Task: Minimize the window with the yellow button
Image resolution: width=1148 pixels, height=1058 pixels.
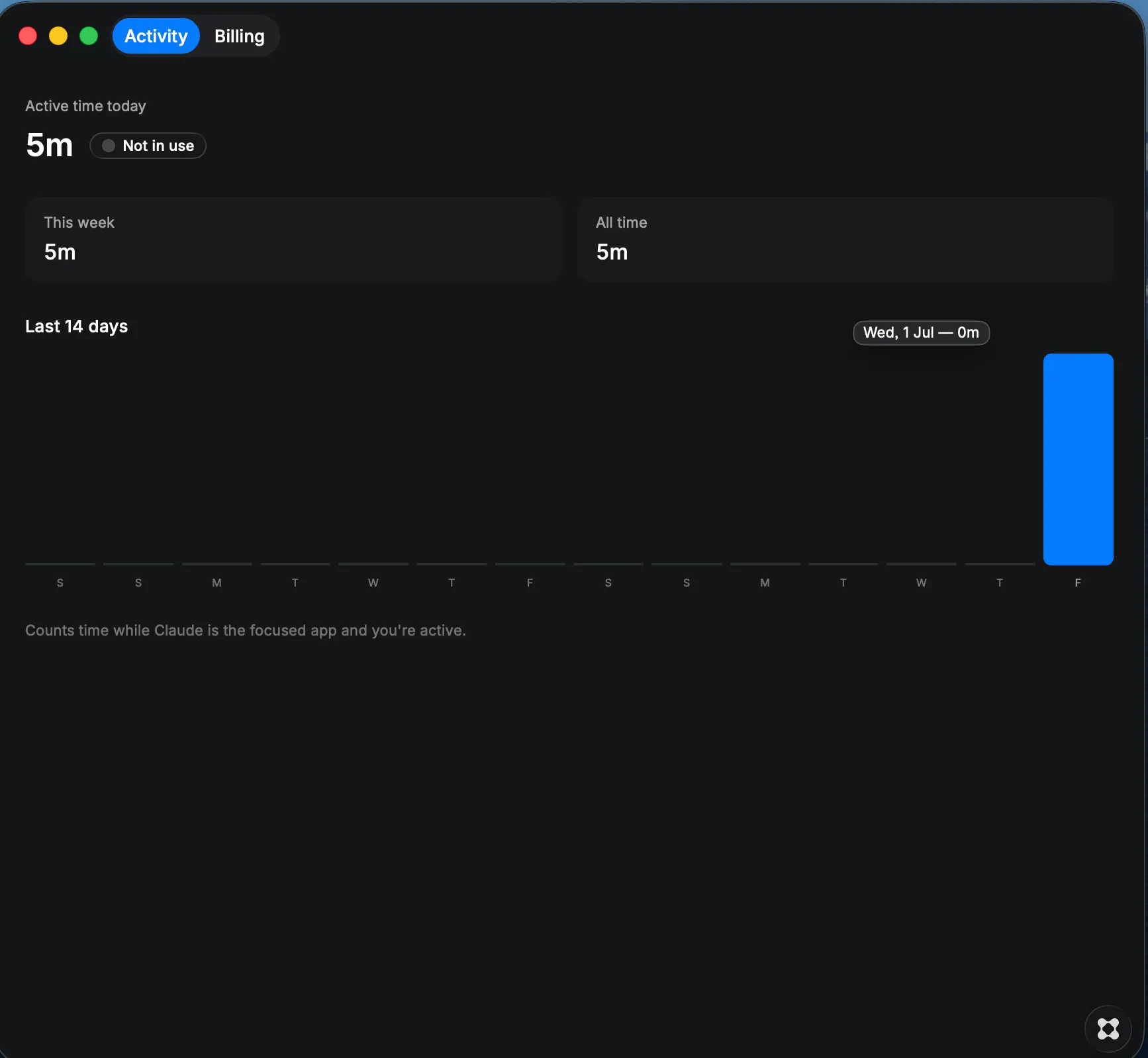Action: click(58, 36)
